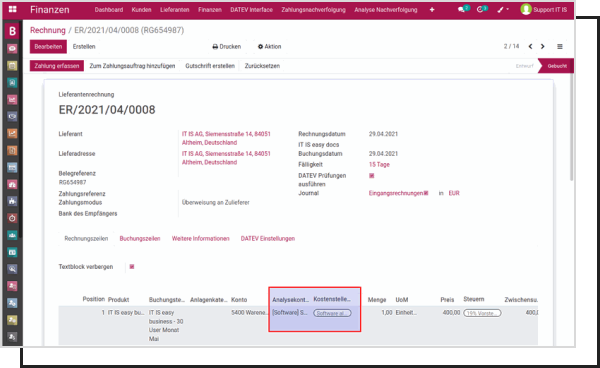Click the [Software] S... analytic account cell
The height and width of the screenshot is (368, 600).
pyautogui.click(x=290, y=313)
